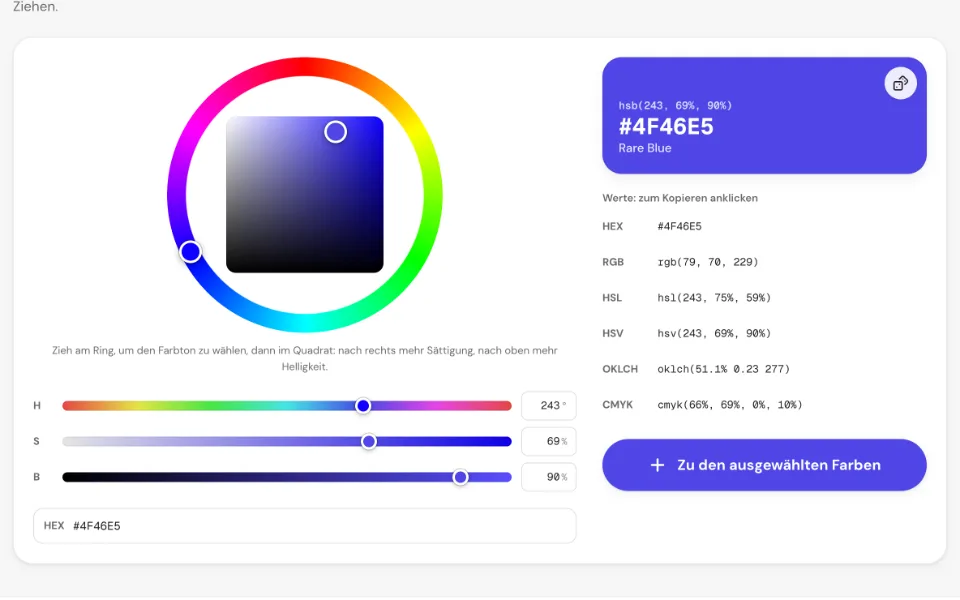960x600 pixels.
Task: Click the HEX input field with #4F46E5
Action: [x=305, y=526]
